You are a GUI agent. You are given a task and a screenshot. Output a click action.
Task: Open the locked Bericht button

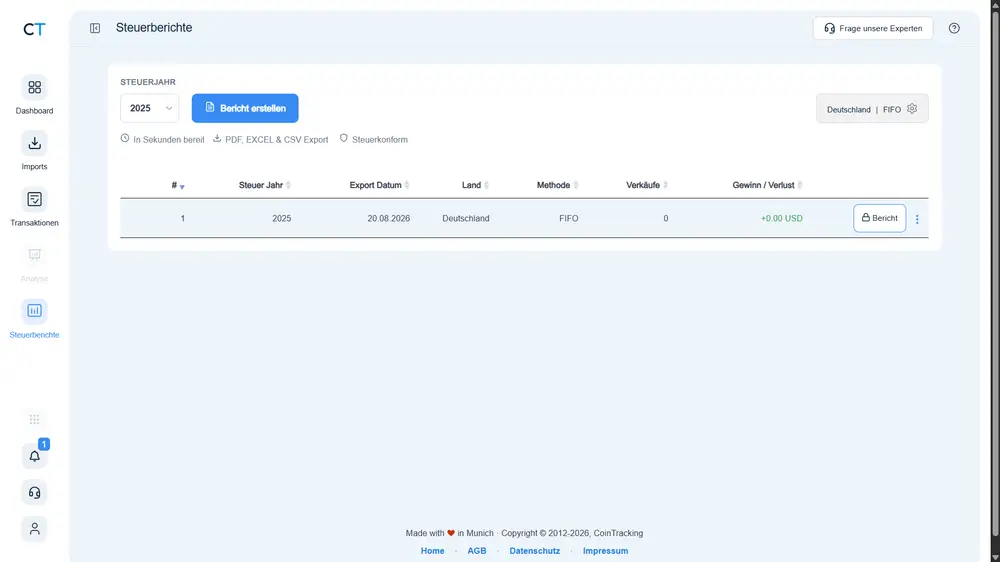(879, 218)
